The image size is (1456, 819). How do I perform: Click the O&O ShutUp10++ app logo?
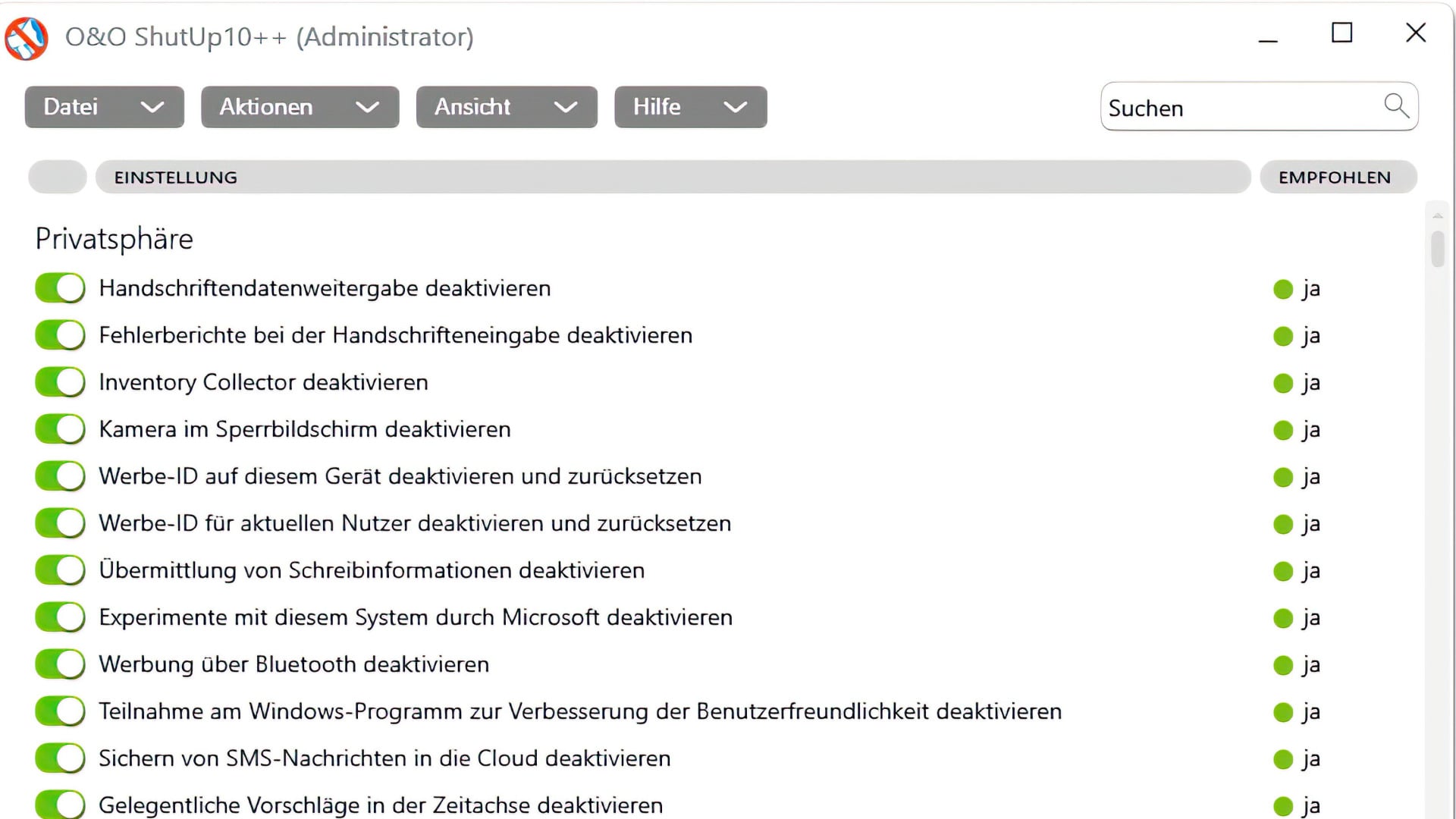[x=27, y=38]
